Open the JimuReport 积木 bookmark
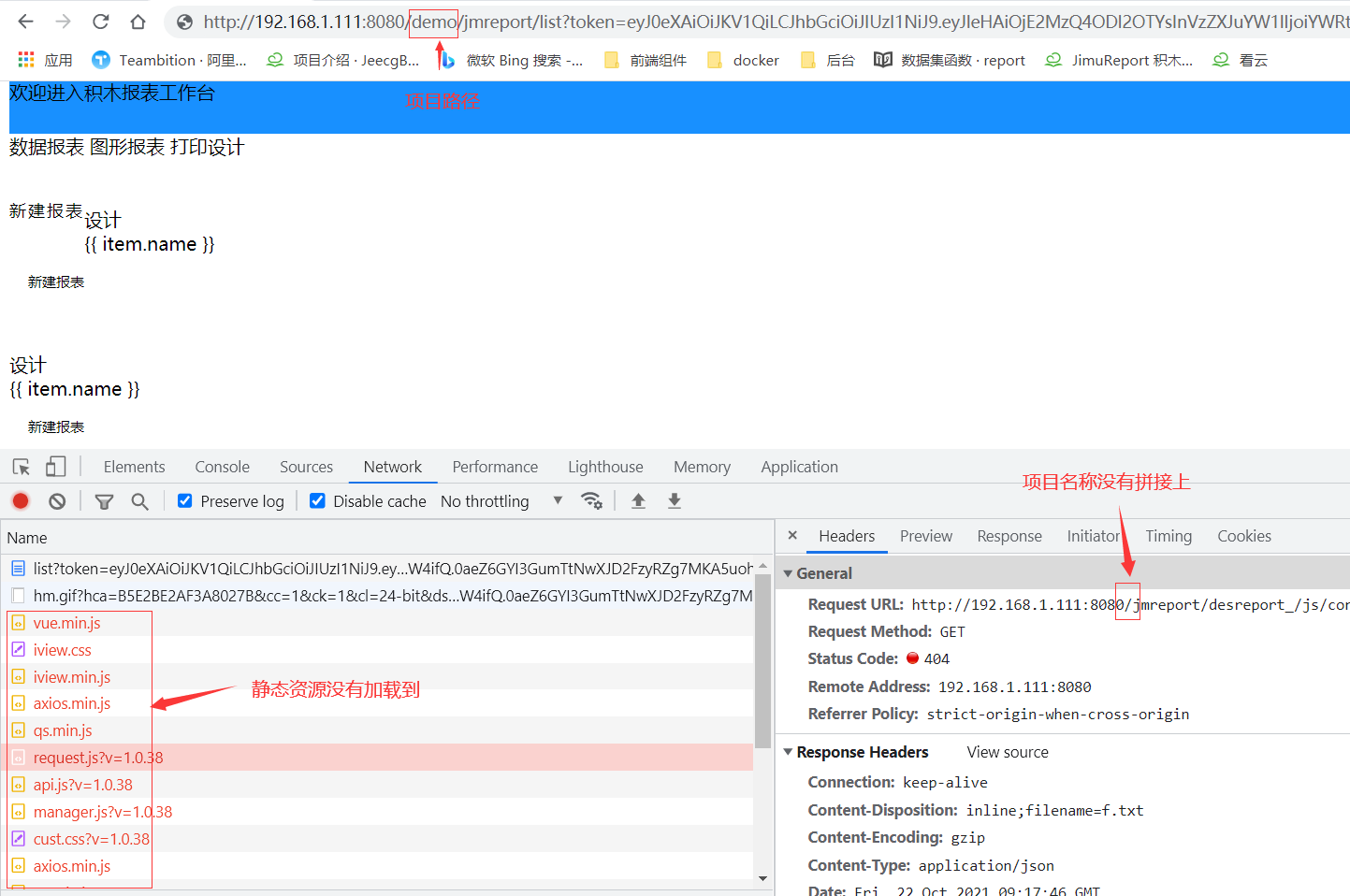The image size is (1350, 896). (1119, 60)
